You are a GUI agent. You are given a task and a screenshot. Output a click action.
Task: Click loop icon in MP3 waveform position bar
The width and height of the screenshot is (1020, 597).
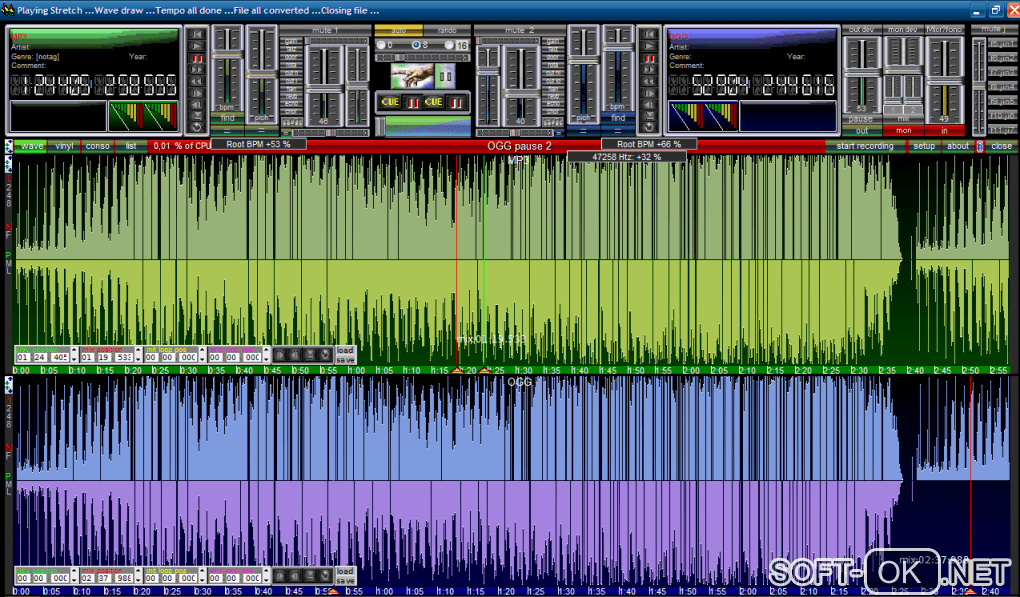point(325,355)
